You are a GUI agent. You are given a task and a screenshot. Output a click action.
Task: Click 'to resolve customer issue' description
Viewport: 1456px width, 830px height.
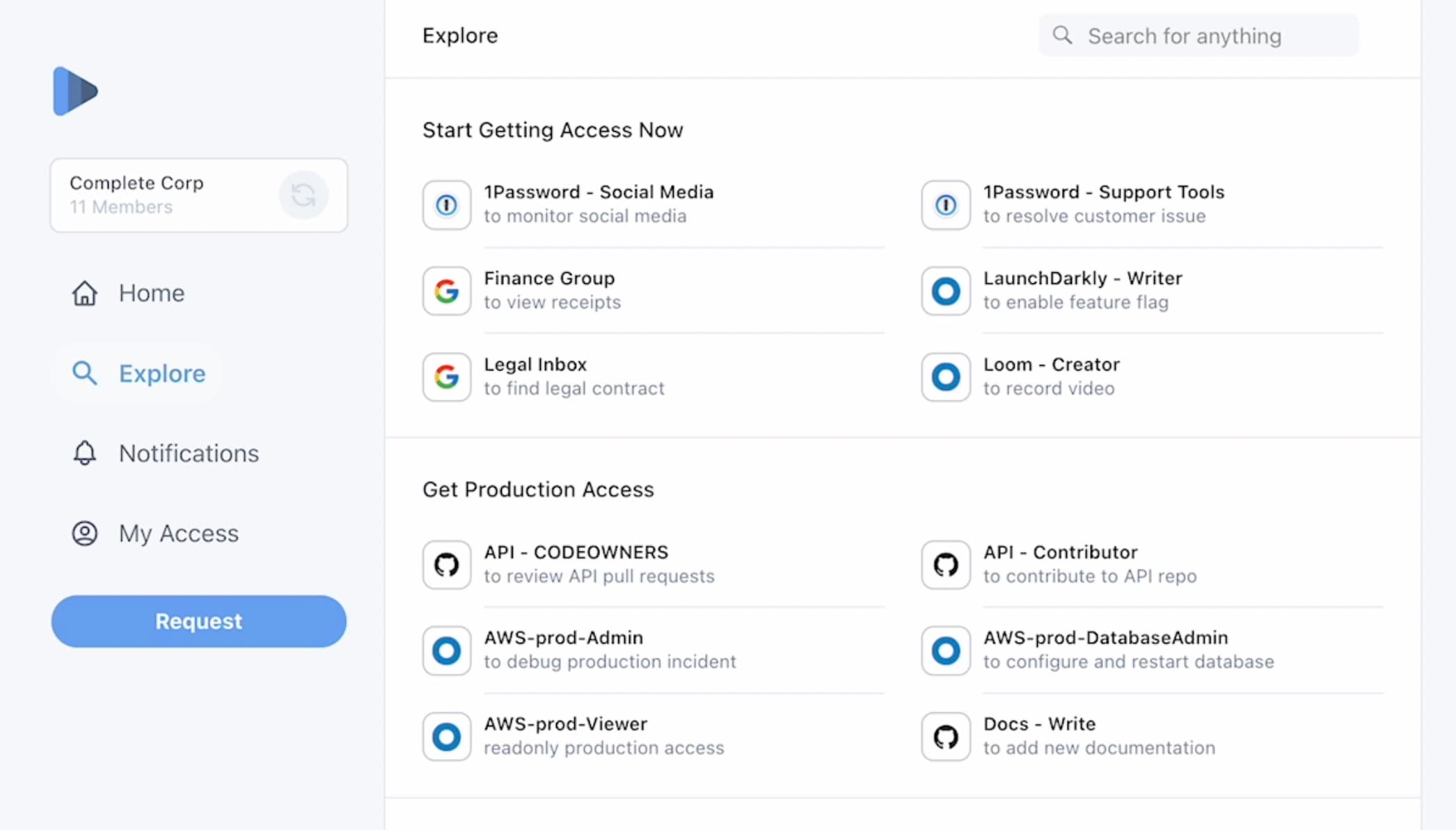tap(1095, 217)
